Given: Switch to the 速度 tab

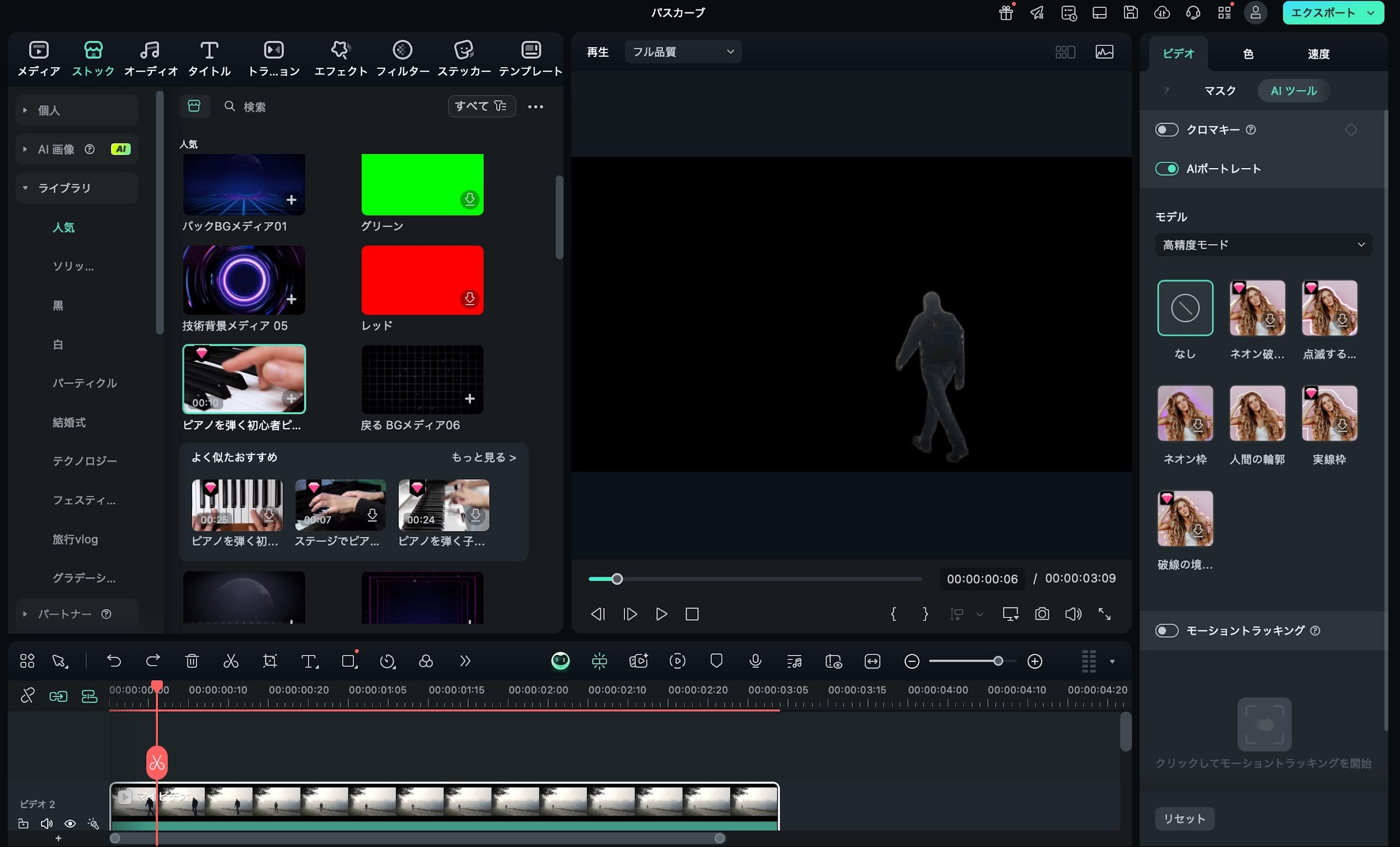Looking at the screenshot, I should [x=1319, y=54].
